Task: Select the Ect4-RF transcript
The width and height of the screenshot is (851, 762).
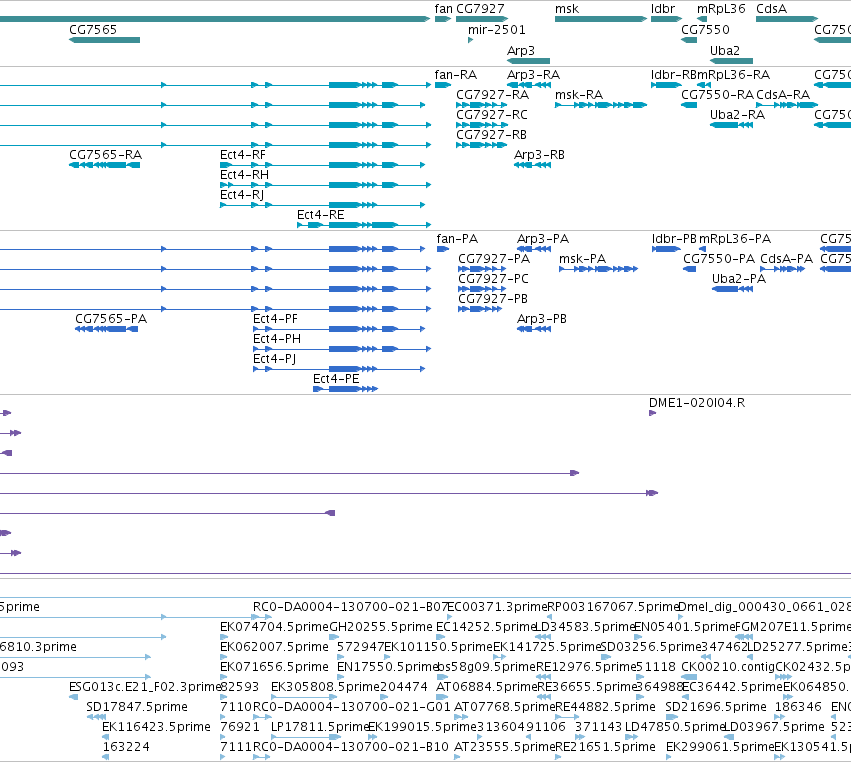Action: [x=322, y=165]
